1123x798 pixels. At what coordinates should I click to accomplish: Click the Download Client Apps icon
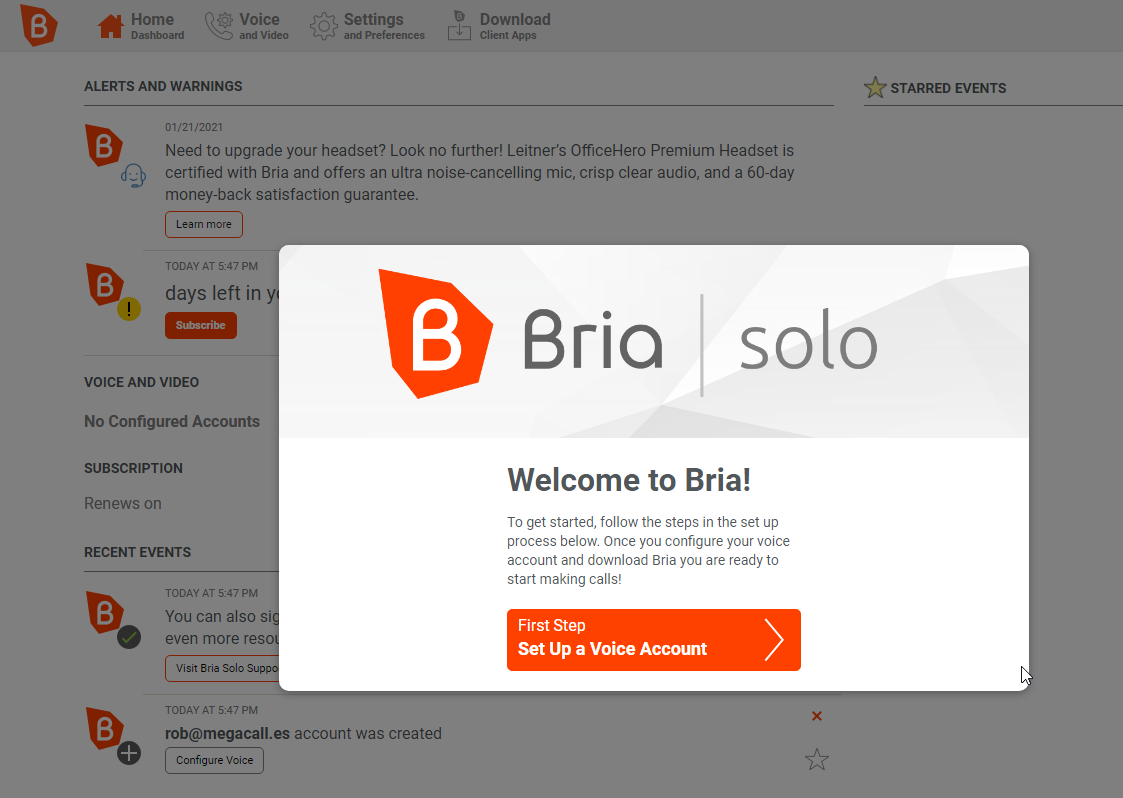pos(459,26)
